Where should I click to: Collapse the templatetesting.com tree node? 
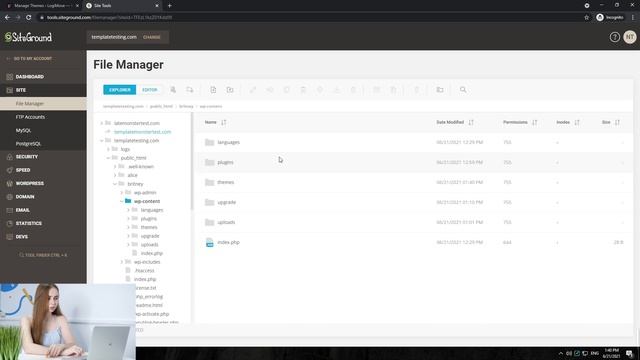click(x=102, y=140)
